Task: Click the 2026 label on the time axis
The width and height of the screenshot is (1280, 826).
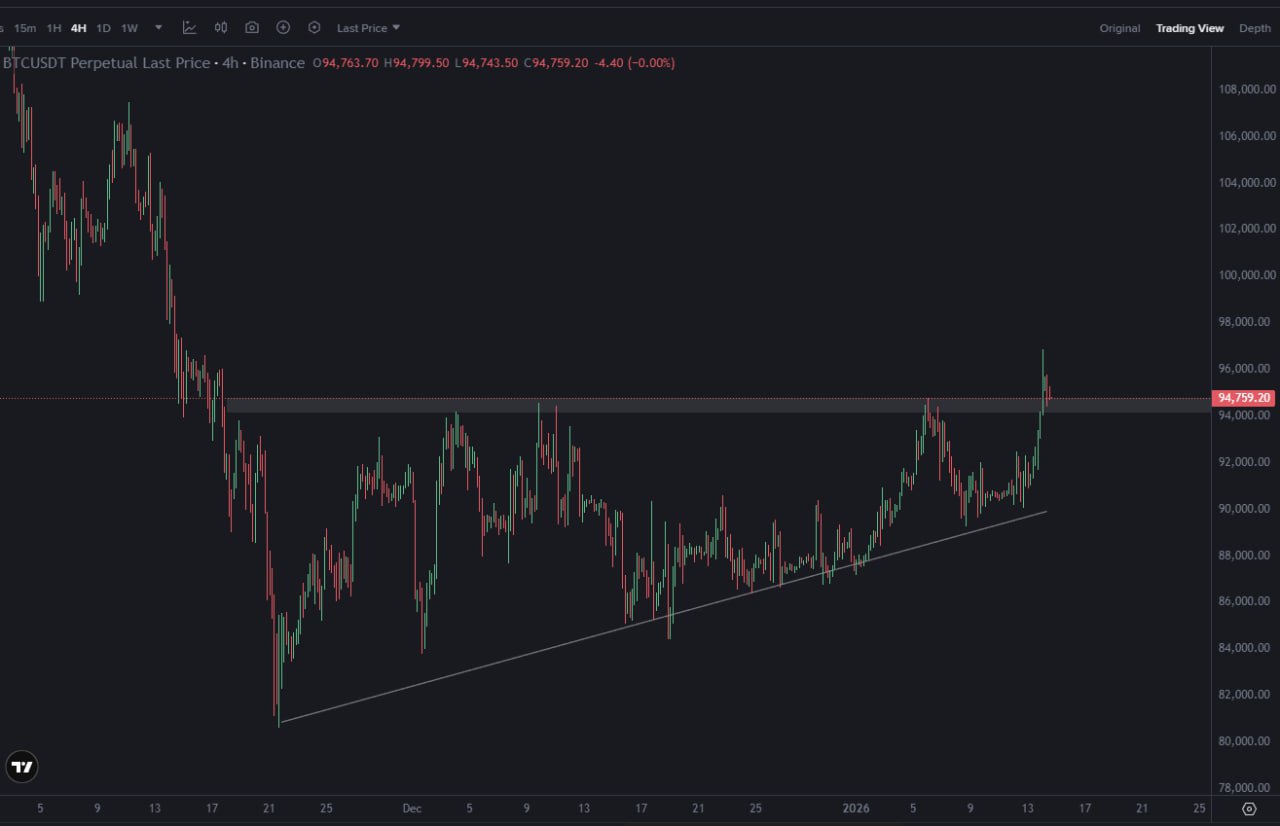Action: (858, 808)
